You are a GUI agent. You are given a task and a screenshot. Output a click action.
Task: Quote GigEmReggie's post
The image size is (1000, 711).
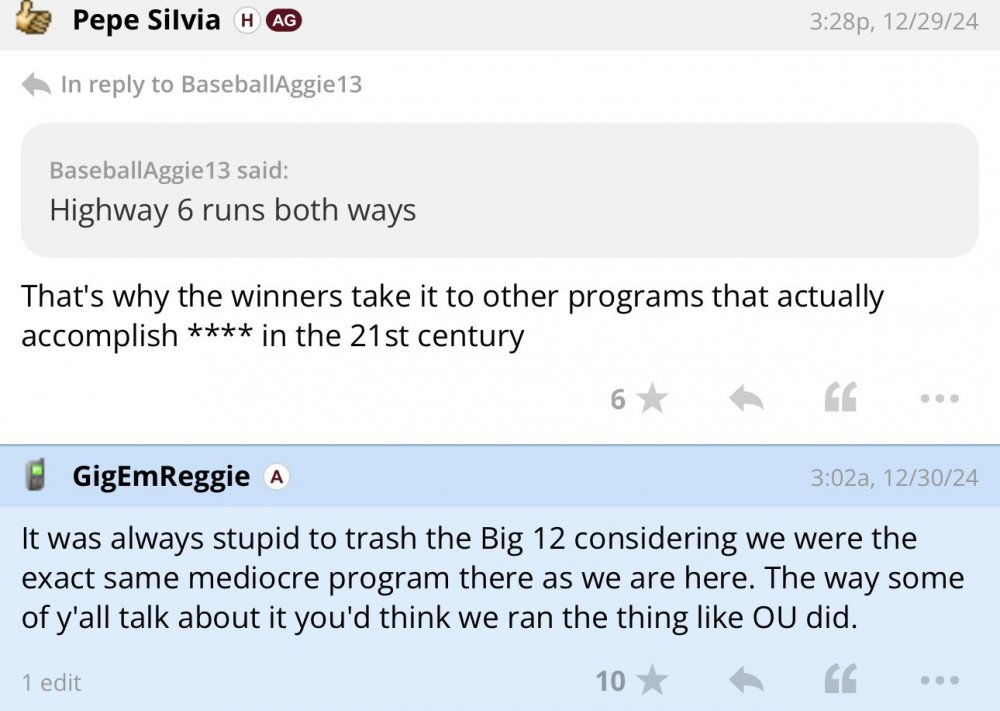[x=840, y=681]
